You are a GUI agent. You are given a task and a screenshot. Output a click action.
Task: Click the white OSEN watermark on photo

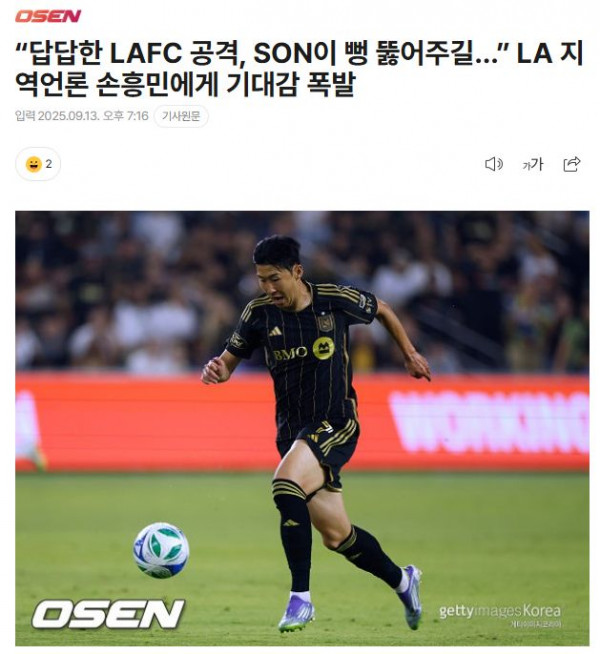108,614
